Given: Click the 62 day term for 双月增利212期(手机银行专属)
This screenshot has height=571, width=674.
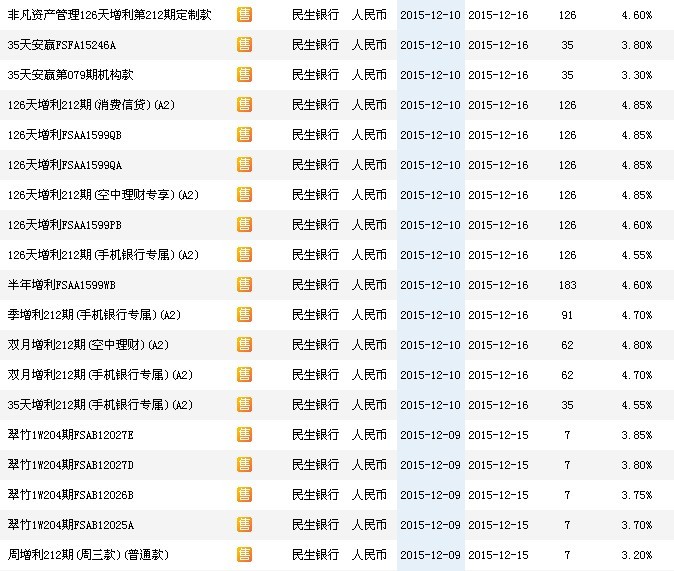Looking at the screenshot, I should tap(567, 375).
